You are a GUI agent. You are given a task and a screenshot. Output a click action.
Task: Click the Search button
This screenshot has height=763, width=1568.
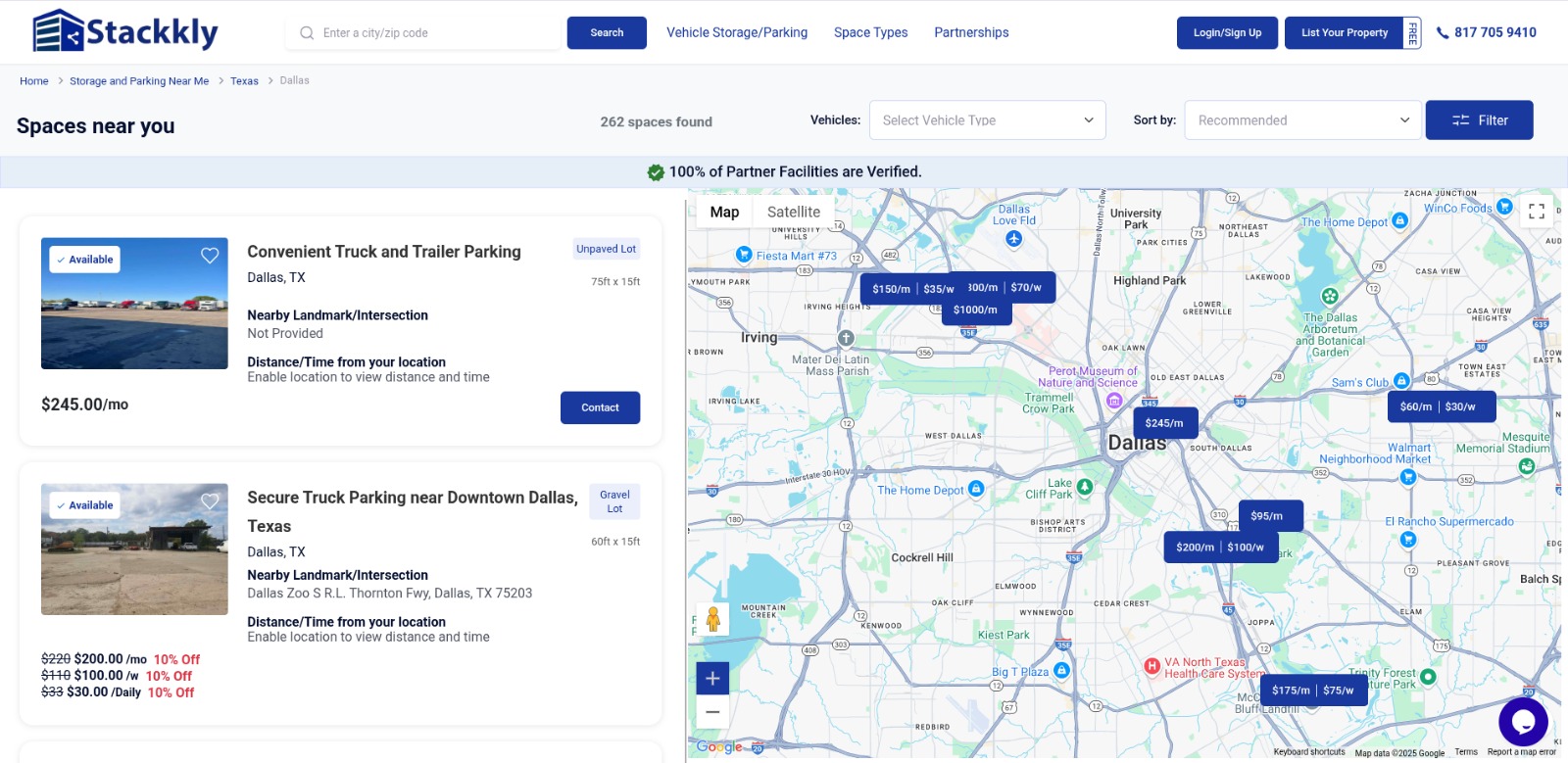(x=607, y=32)
